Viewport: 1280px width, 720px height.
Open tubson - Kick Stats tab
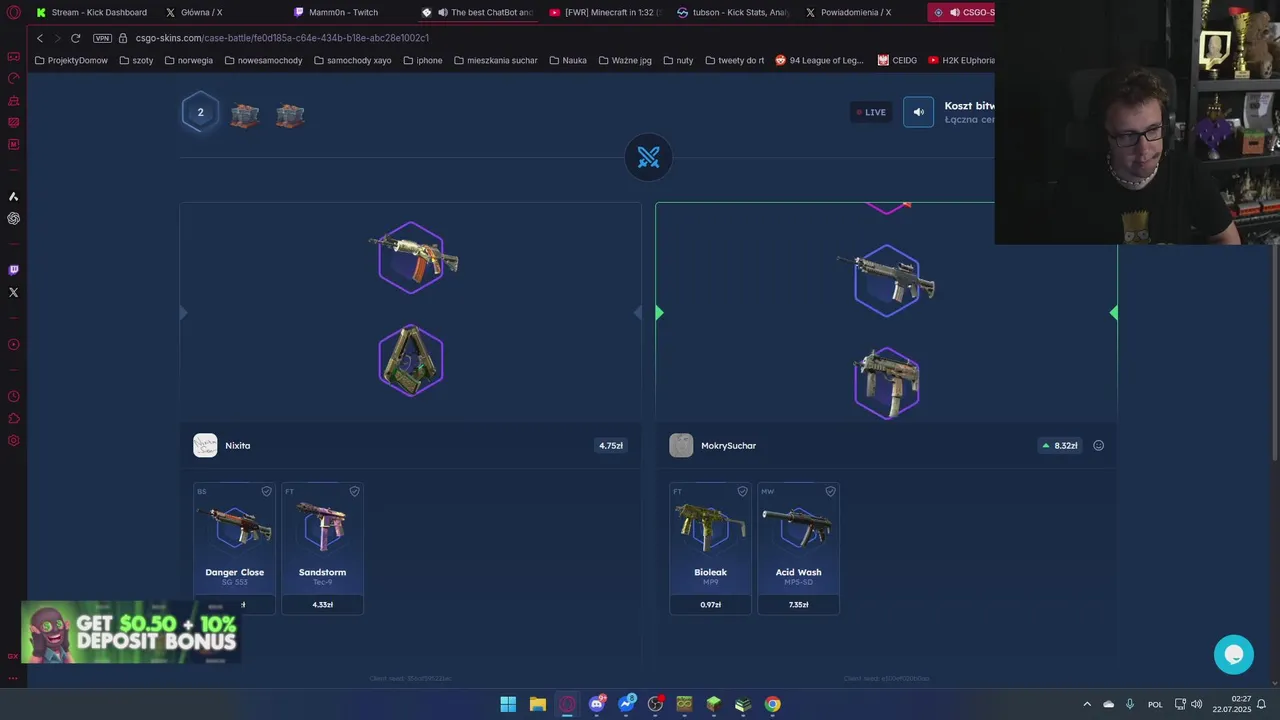pyautogui.click(x=734, y=12)
